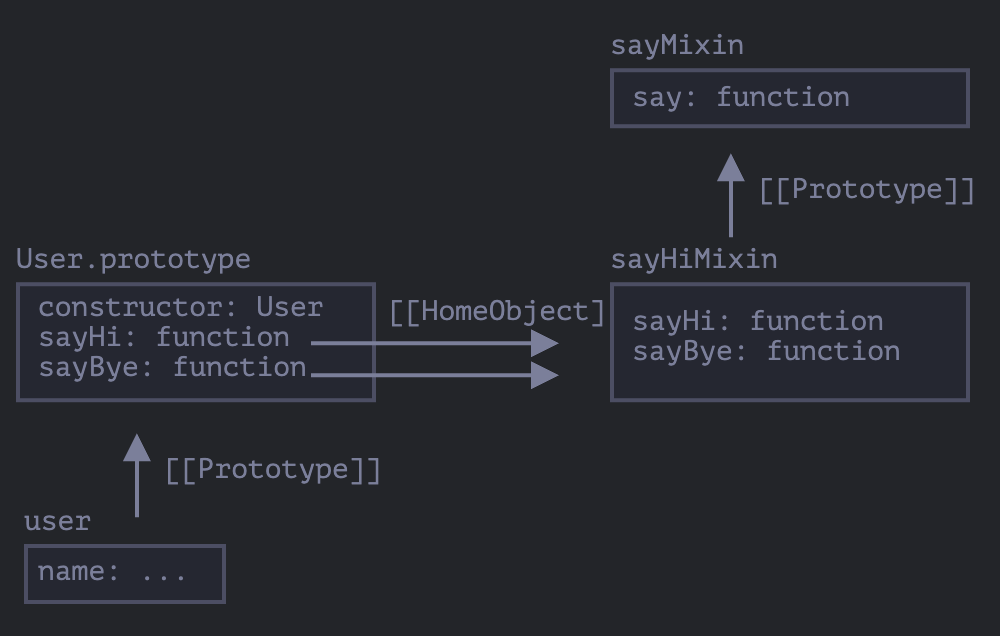Click the sayHiMixin object title

(x=693, y=260)
